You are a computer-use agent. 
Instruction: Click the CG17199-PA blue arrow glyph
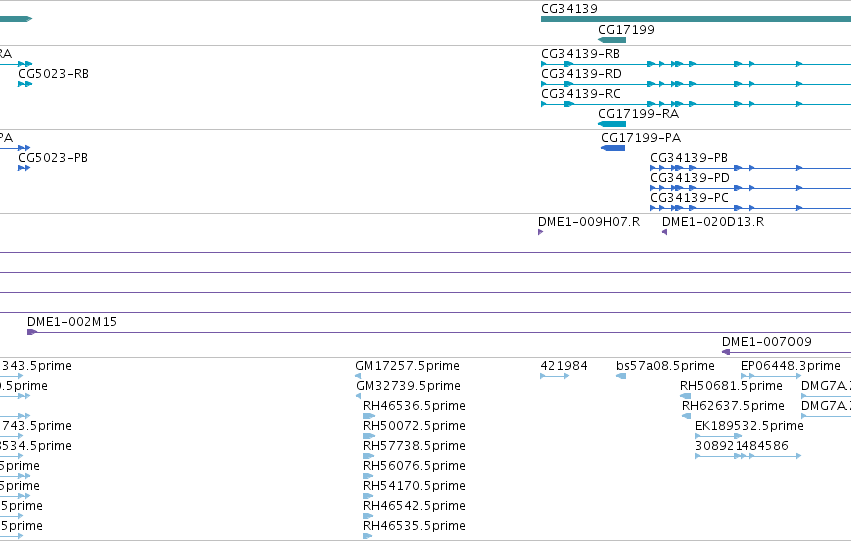[613, 148]
